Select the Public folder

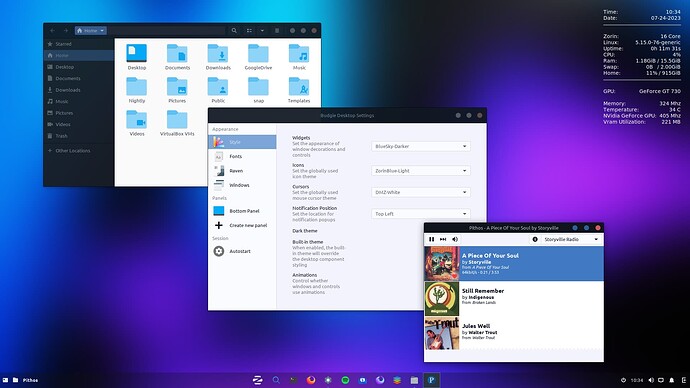(218, 90)
